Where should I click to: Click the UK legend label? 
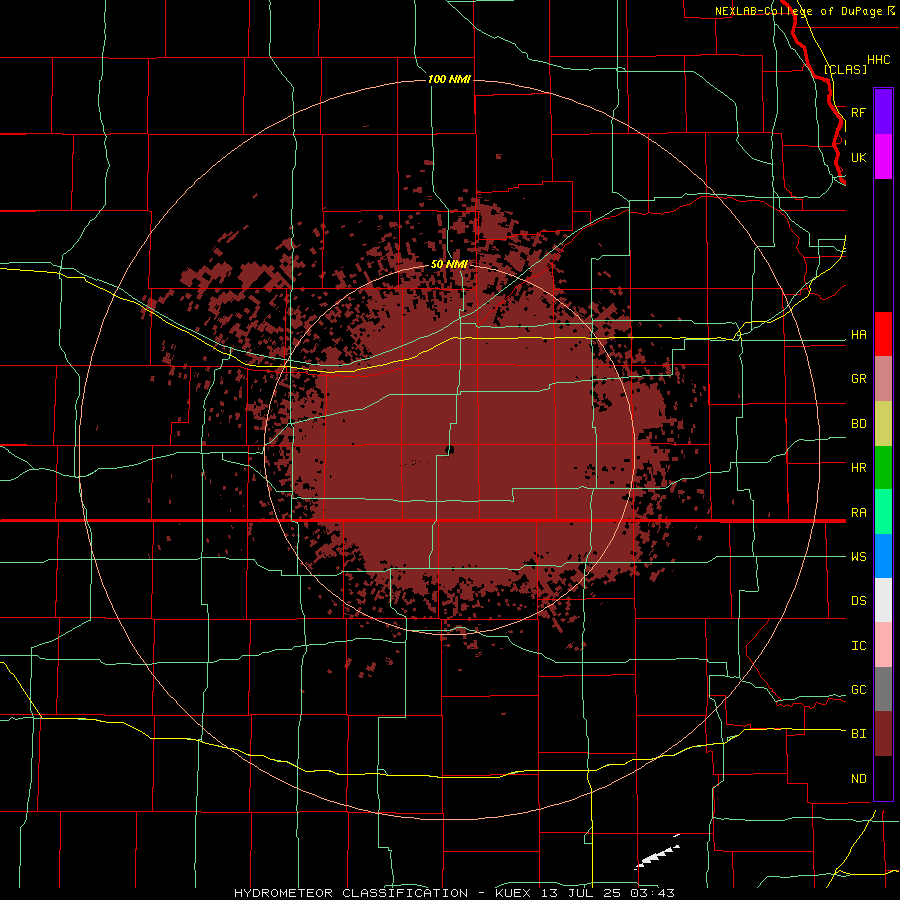pyautogui.click(x=859, y=157)
